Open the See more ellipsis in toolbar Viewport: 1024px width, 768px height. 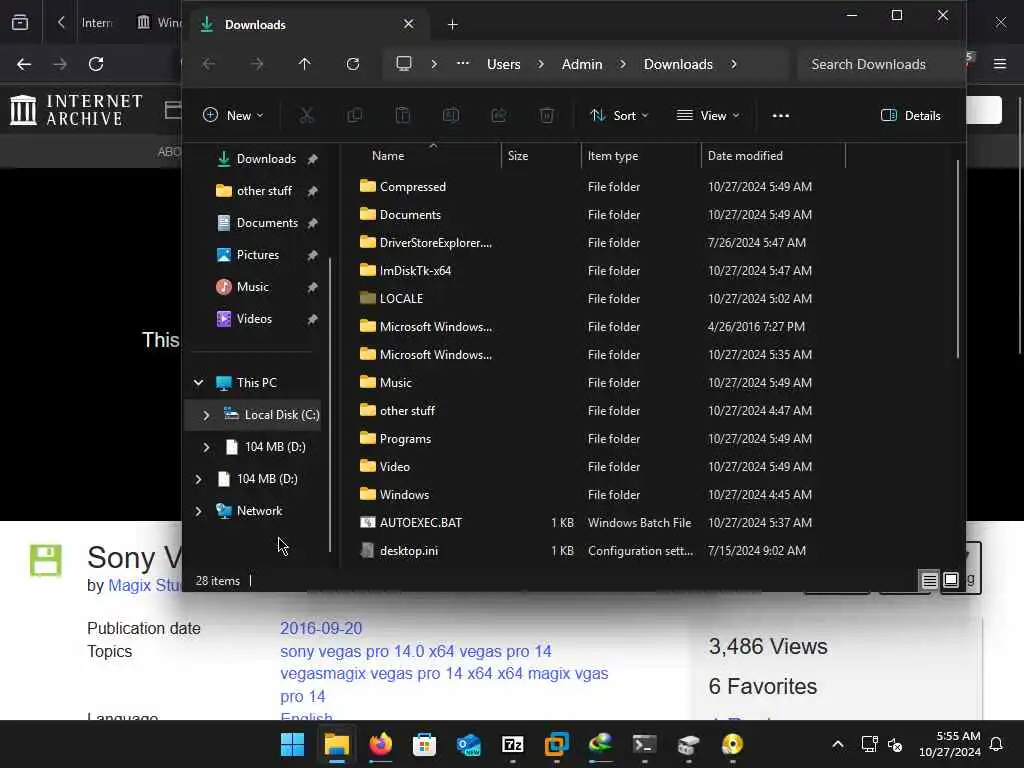pyautogui.click(x=780, y=116)
